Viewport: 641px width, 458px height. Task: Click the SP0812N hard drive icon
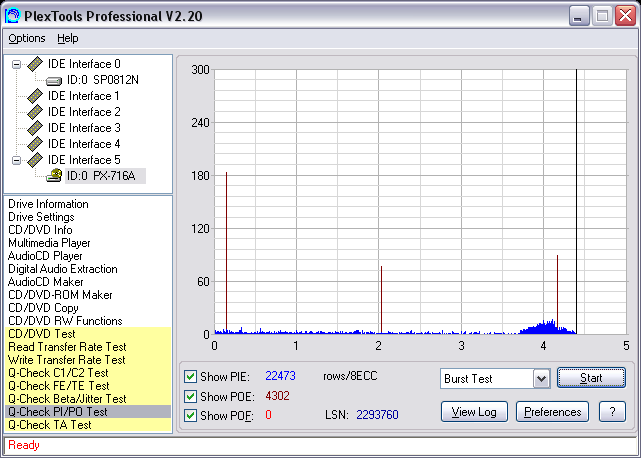pyautogui.click(x=54, y=81)
